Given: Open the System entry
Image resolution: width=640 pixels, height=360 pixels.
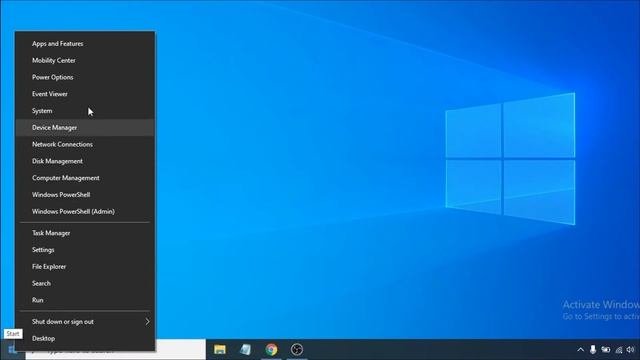Looking at the screenshot, I should (85, 111).
